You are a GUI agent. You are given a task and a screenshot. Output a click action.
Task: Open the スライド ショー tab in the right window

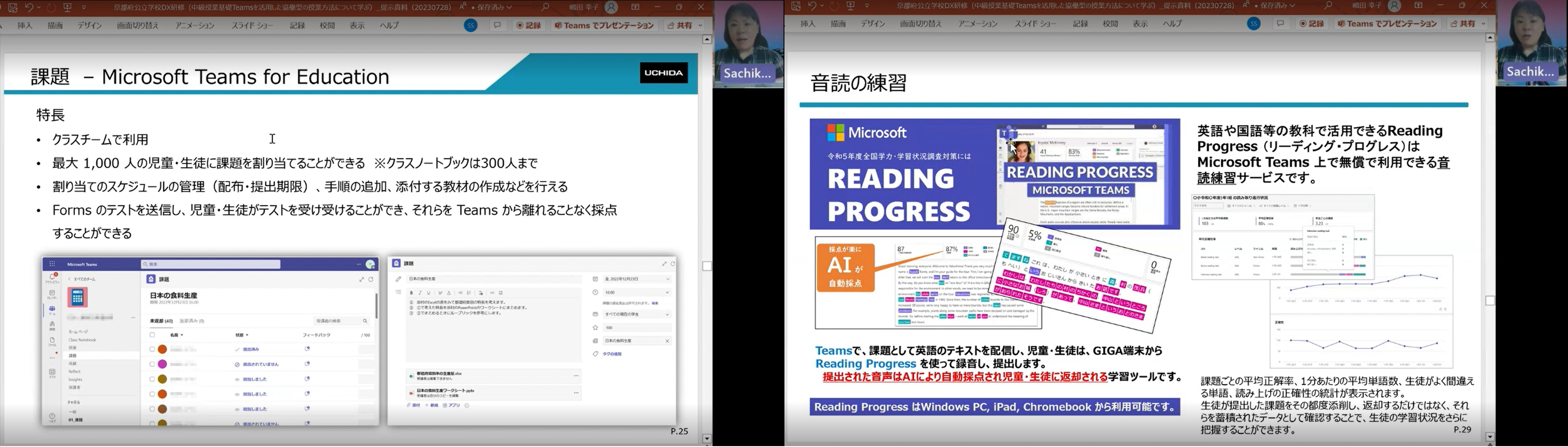click(x=1035, y=24)
